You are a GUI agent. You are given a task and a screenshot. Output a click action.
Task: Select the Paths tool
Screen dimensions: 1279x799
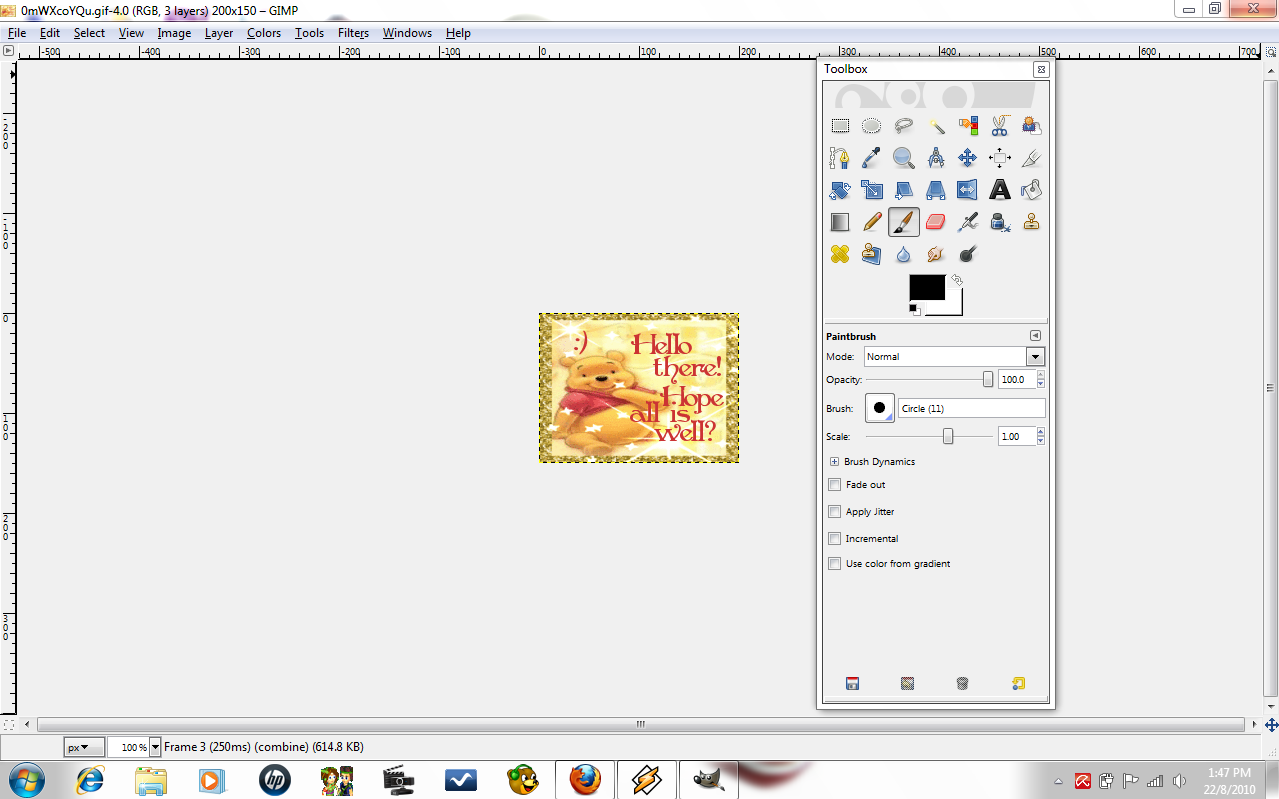tap(840, 158)
